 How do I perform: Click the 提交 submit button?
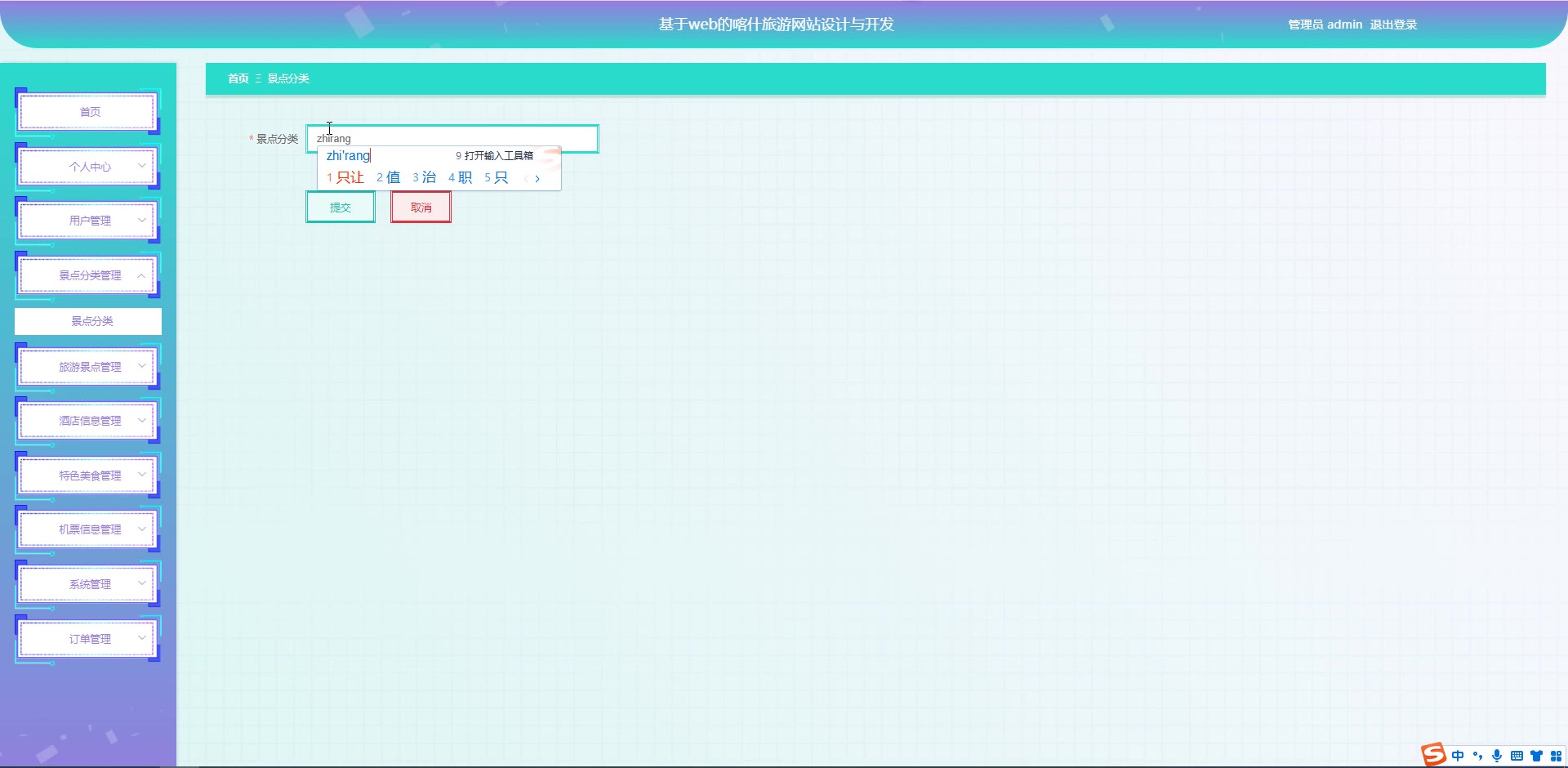click(x=341, y=208)
